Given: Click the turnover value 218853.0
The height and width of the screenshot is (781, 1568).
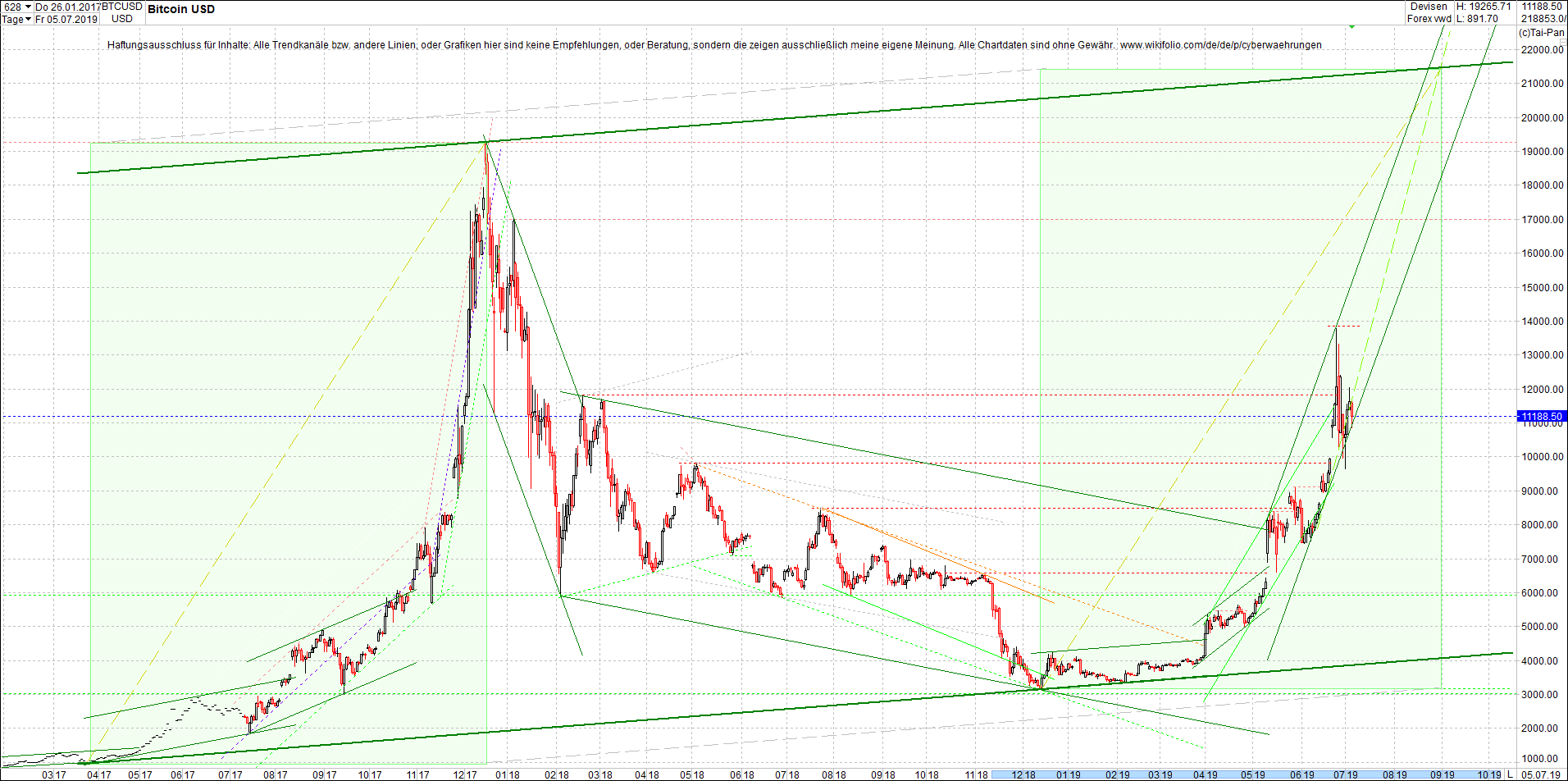Looking at the screenshot, I should coord(1543,18).
